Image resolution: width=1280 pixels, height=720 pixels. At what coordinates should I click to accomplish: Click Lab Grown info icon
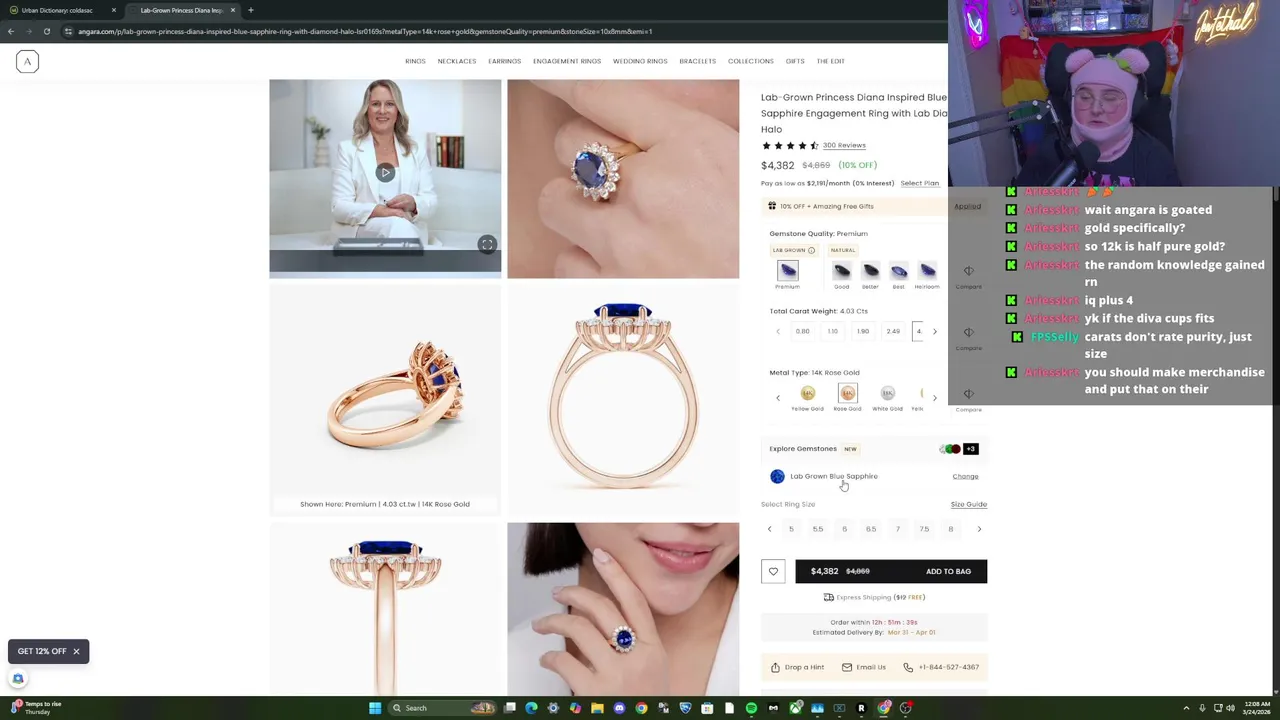tap(811, 250)
